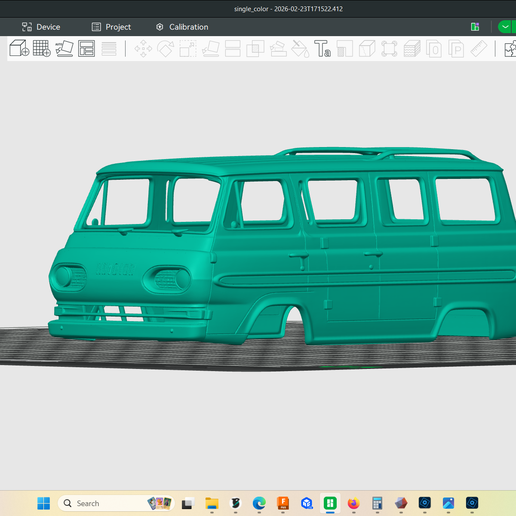The width and height of the screenshot is (516, 516).
Task: Select the ruler Measure tool
Action: 479,49
